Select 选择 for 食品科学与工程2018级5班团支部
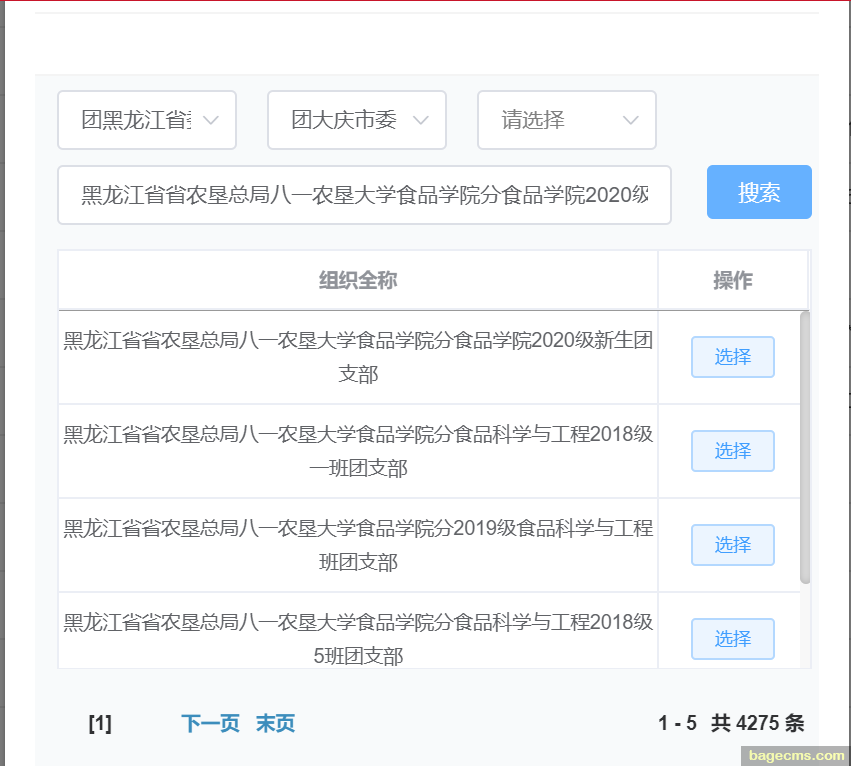The width and height of the screenshot is (851, 766). [732, 639]
